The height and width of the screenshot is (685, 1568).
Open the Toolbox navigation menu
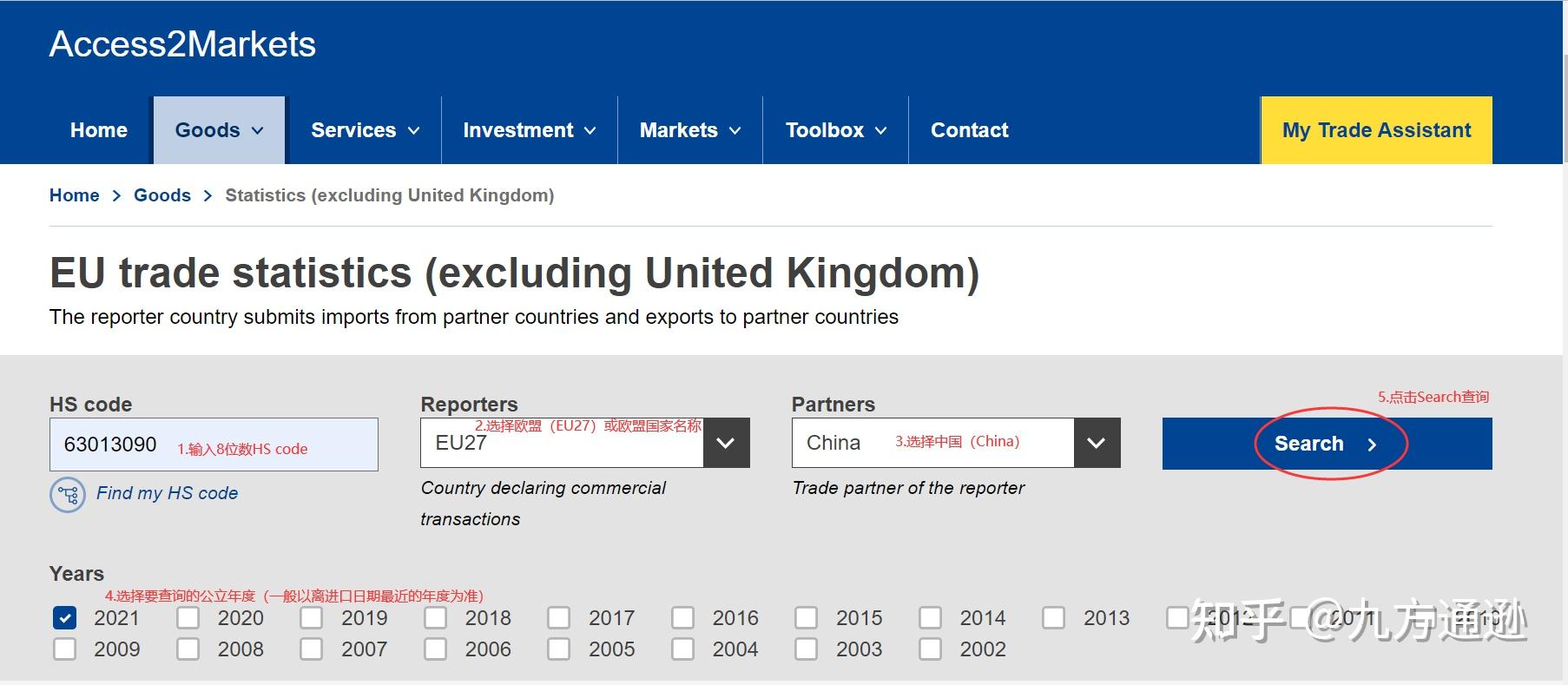835,130
